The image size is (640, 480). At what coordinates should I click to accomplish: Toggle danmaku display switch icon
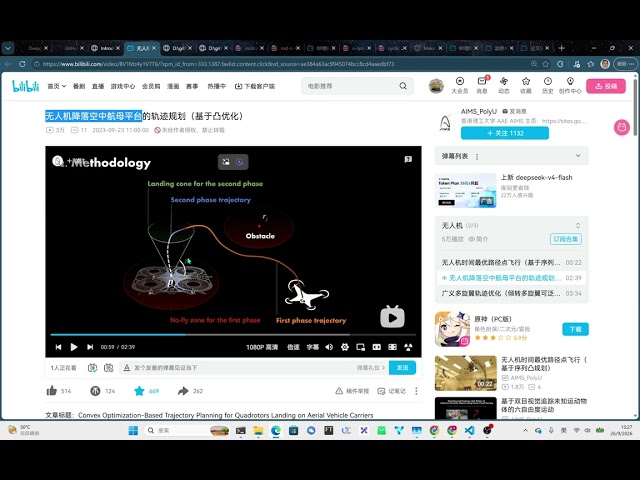[93, 368]
